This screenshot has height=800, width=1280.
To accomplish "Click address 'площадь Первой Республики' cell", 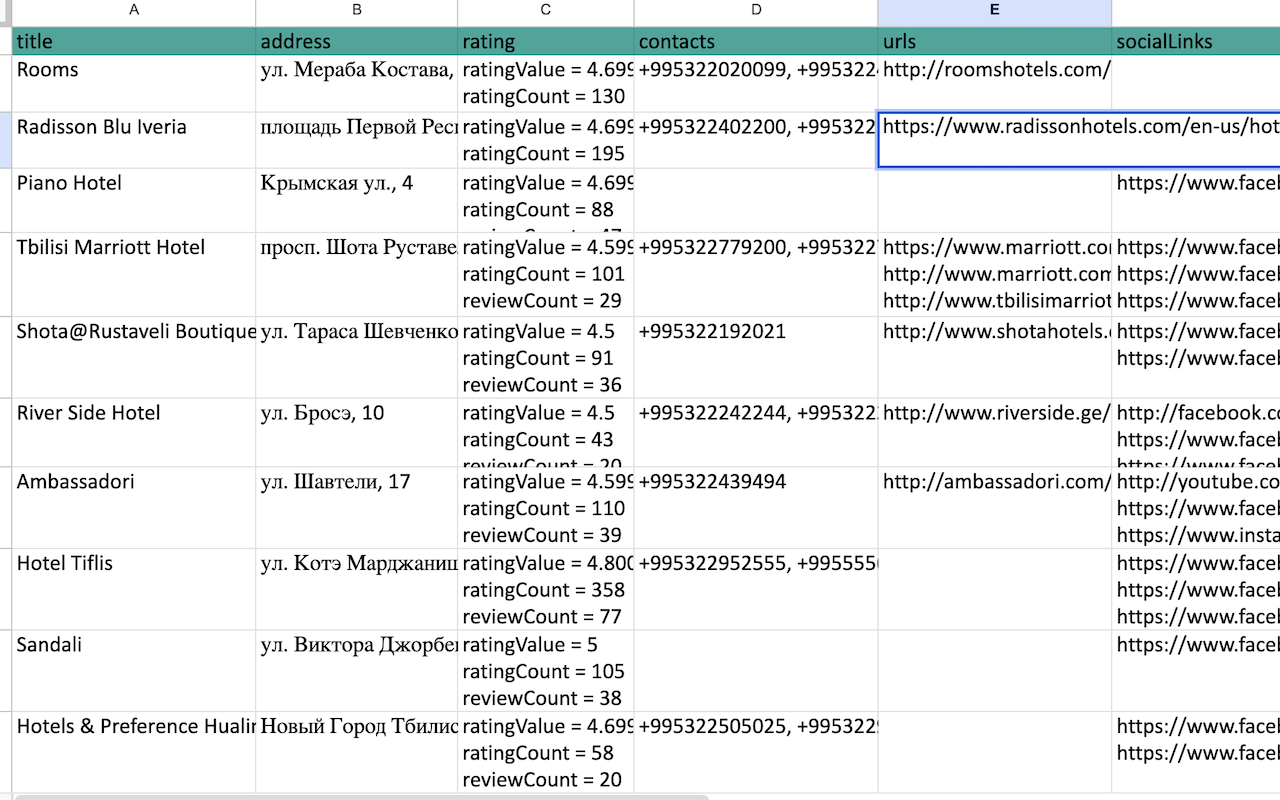I will [357, 140].
